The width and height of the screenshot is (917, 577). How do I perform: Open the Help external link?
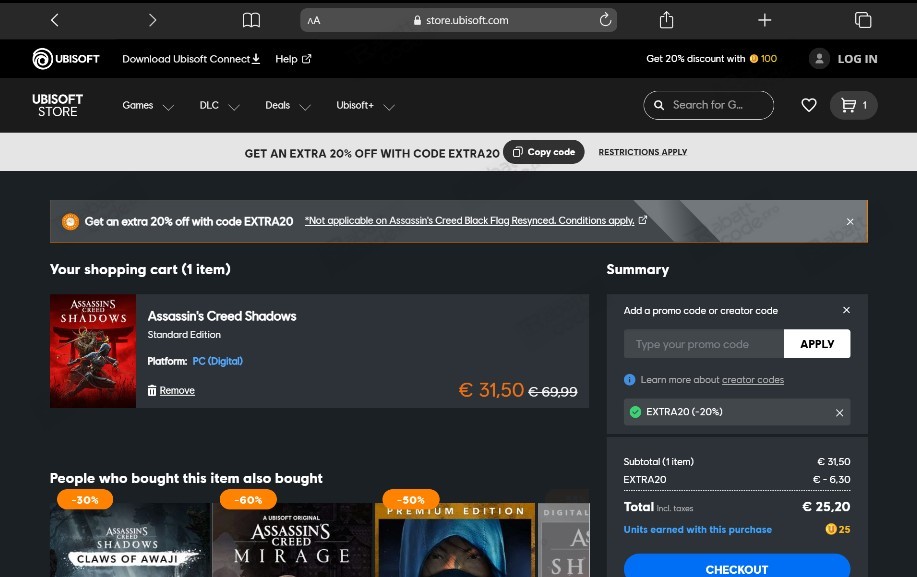(293, 59)
